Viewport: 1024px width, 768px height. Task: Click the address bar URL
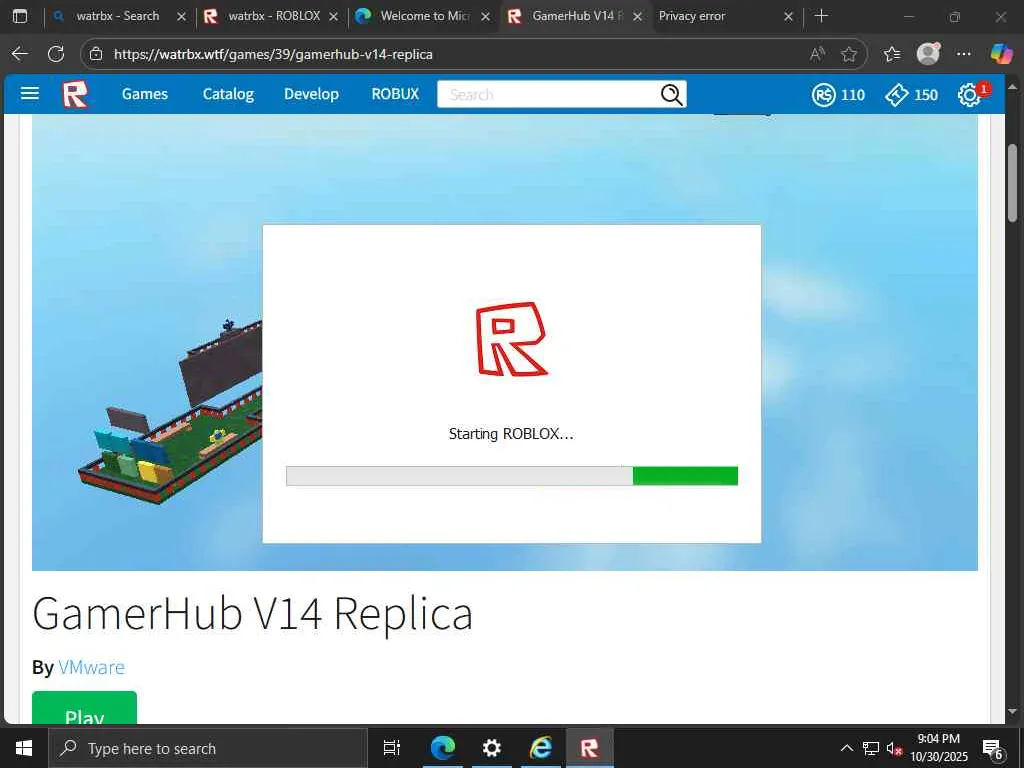(x=273, y=54)
